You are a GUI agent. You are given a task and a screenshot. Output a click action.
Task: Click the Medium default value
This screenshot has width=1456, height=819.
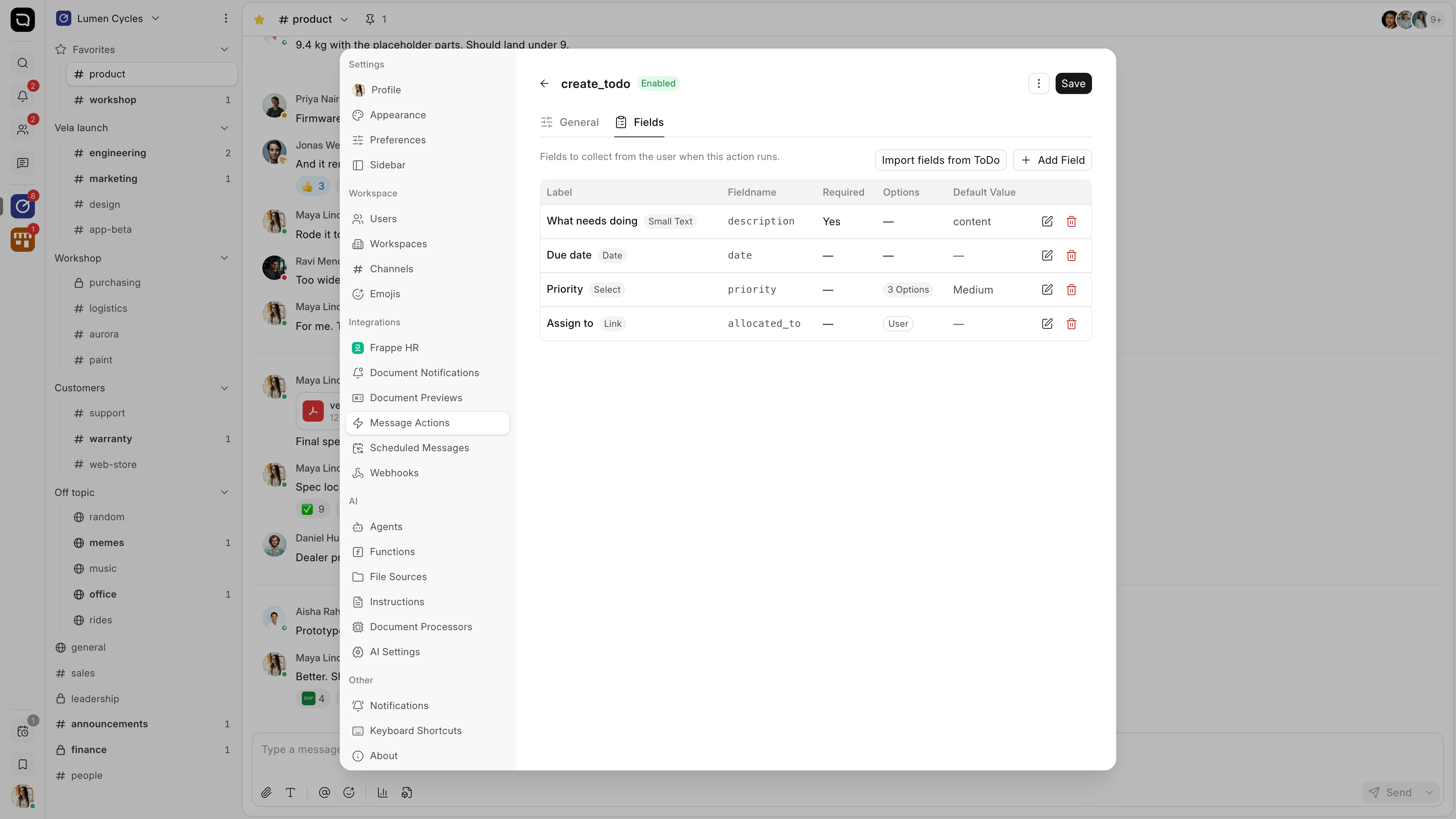pos(973,289)
